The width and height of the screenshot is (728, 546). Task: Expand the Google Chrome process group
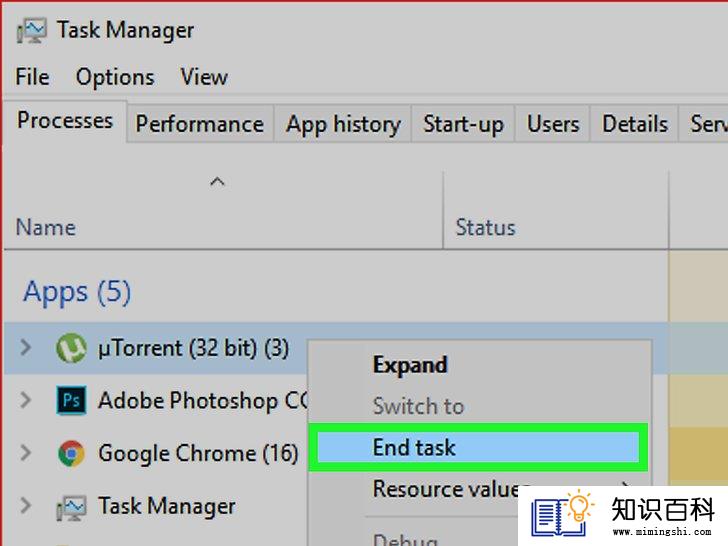point(26,453)
